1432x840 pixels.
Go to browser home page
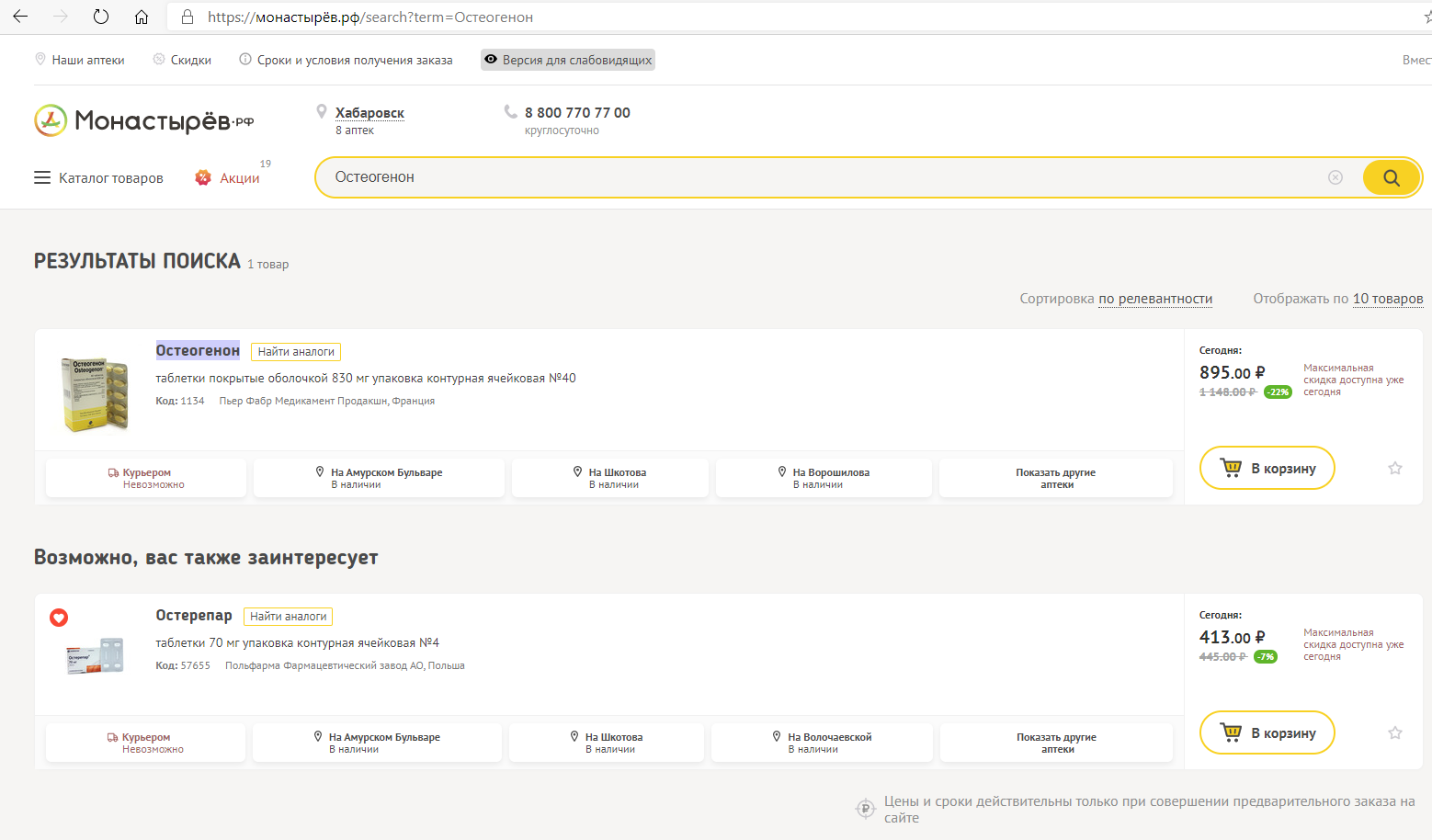[x=142, y=17]
